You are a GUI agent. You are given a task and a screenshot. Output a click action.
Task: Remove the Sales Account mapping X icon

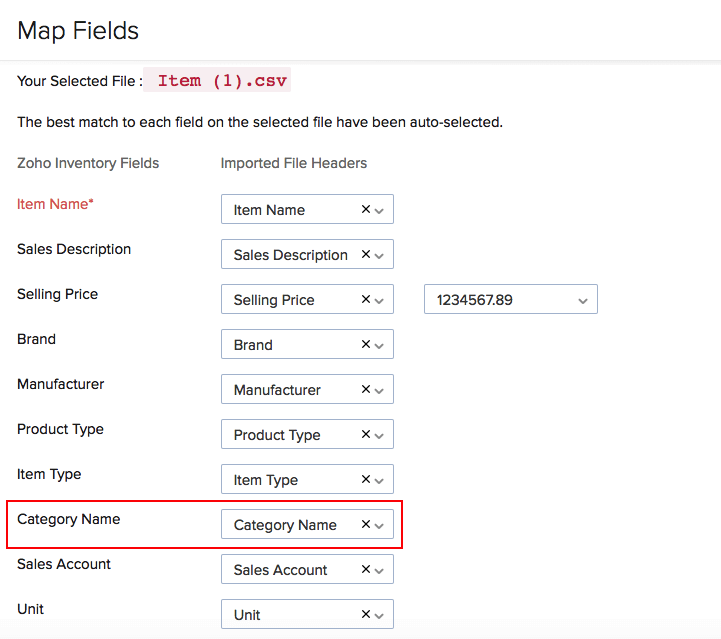(365, 570)
